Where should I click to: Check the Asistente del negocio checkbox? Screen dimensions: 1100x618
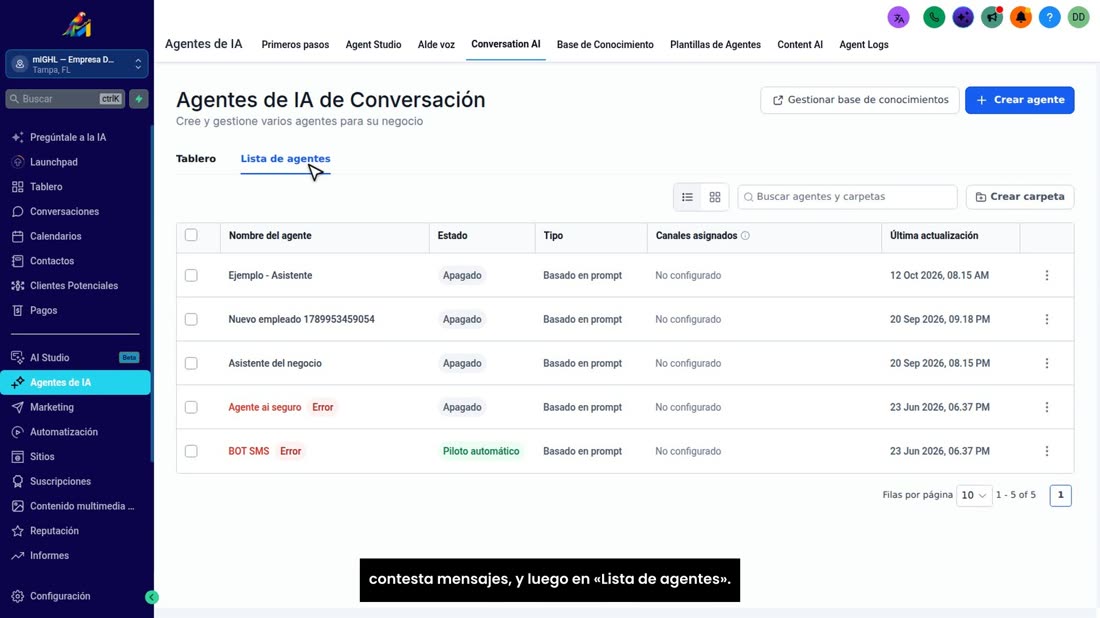[x=191, y=363]
